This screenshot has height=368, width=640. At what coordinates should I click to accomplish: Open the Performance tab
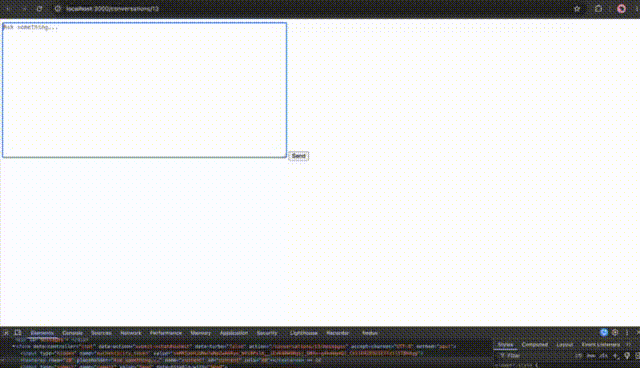pos(166,333)
